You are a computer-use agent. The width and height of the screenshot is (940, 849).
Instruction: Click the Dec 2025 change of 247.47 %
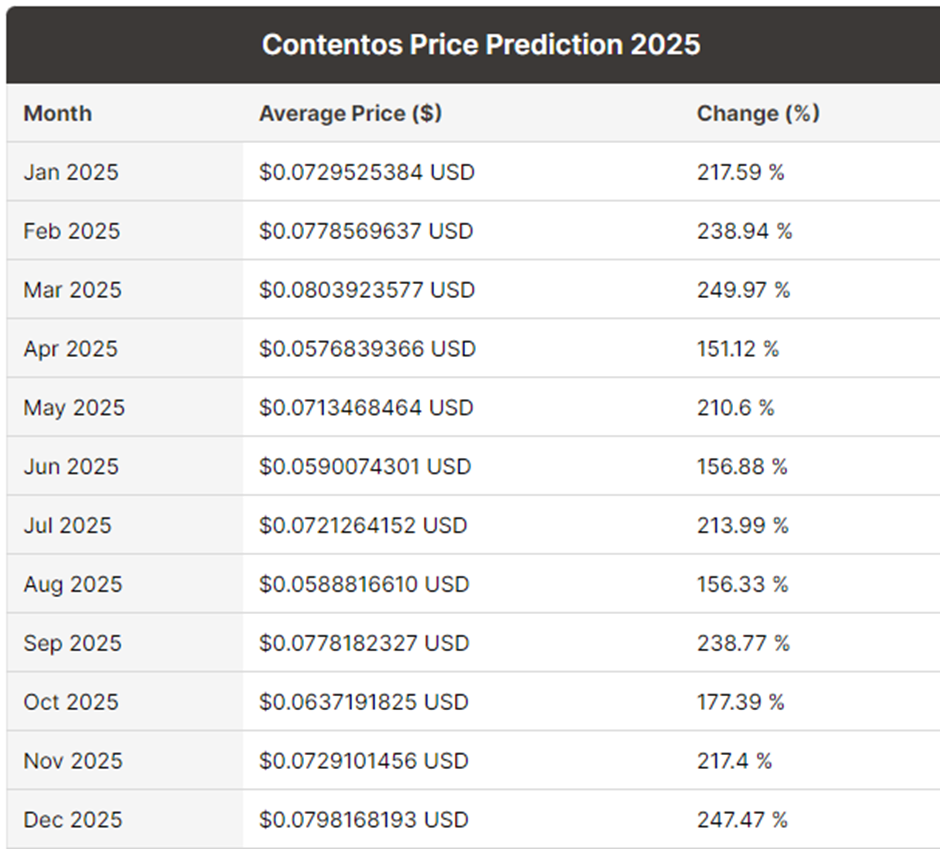pyautogui.click(x=742, y=820)
